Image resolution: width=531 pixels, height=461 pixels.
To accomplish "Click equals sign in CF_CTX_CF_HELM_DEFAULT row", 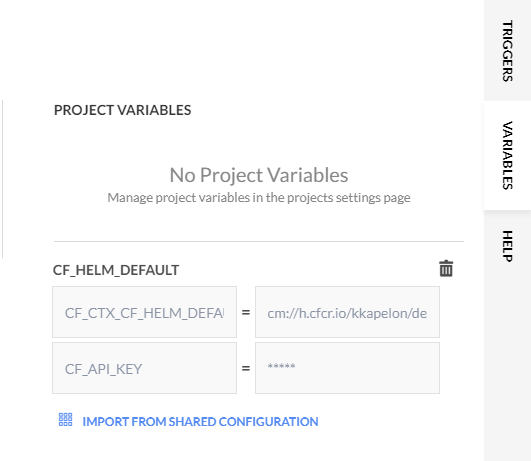I will (x=246, y=312).
